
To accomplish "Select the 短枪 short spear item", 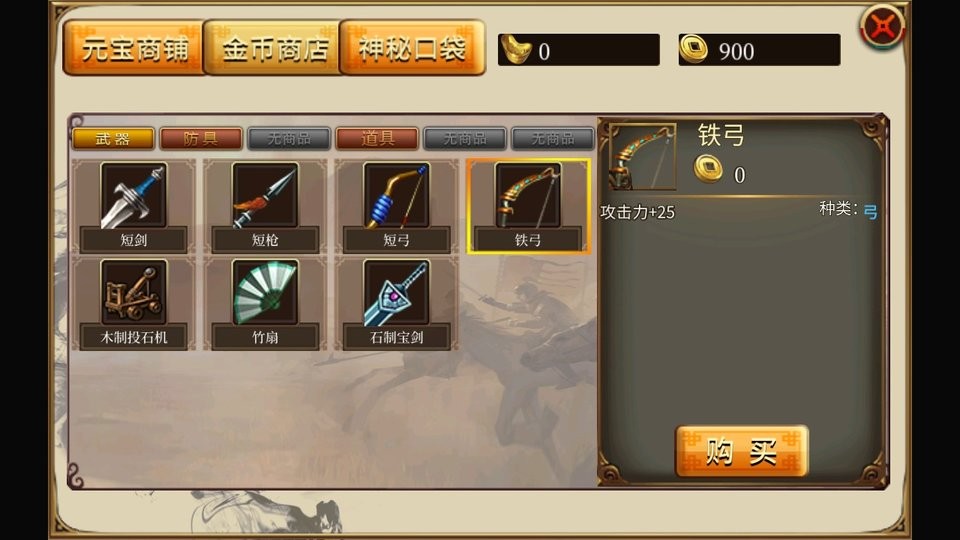I will coord(265,206).
